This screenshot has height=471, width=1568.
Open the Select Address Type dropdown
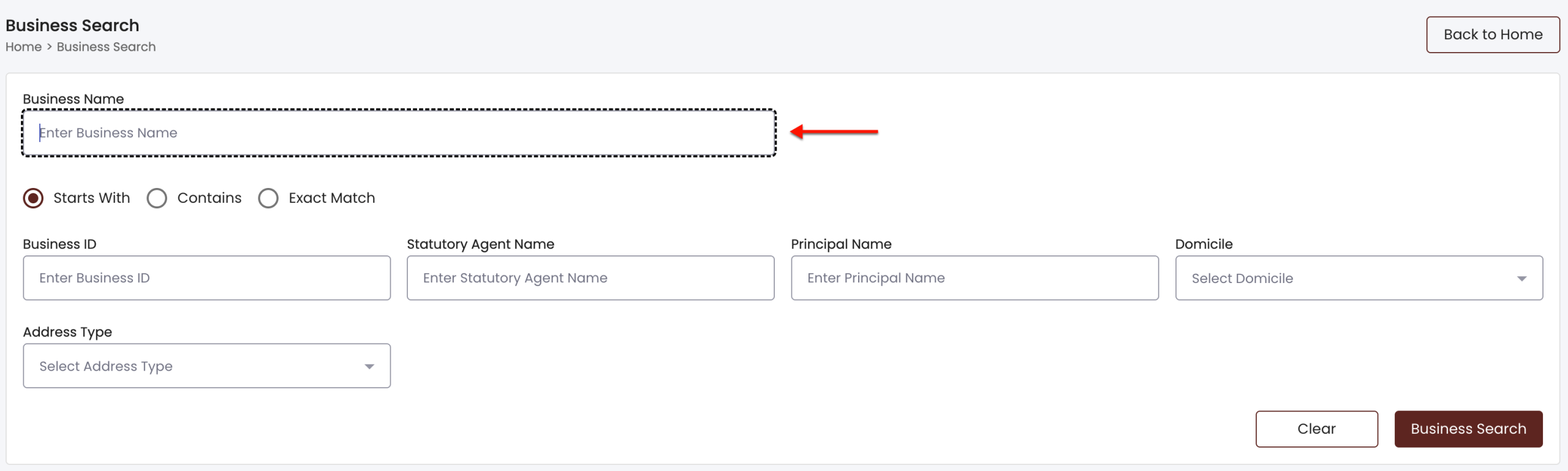point(207,366)
